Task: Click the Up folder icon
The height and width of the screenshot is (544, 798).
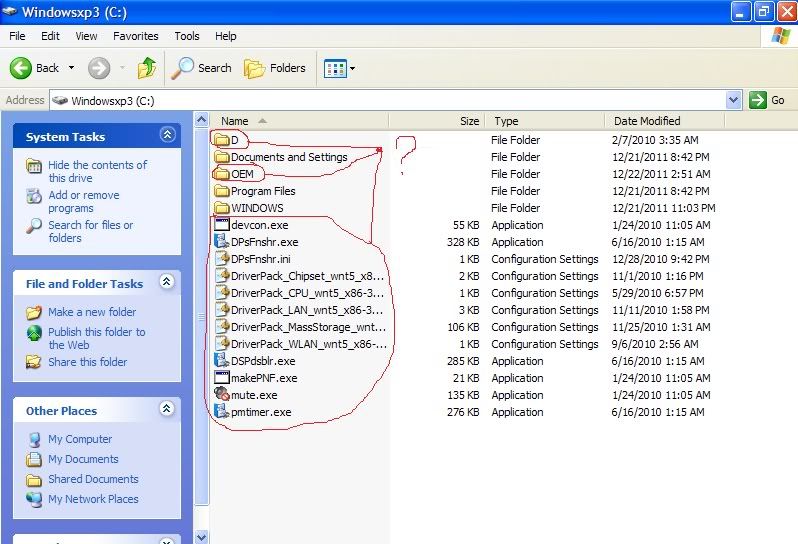Action: (147, 68)
